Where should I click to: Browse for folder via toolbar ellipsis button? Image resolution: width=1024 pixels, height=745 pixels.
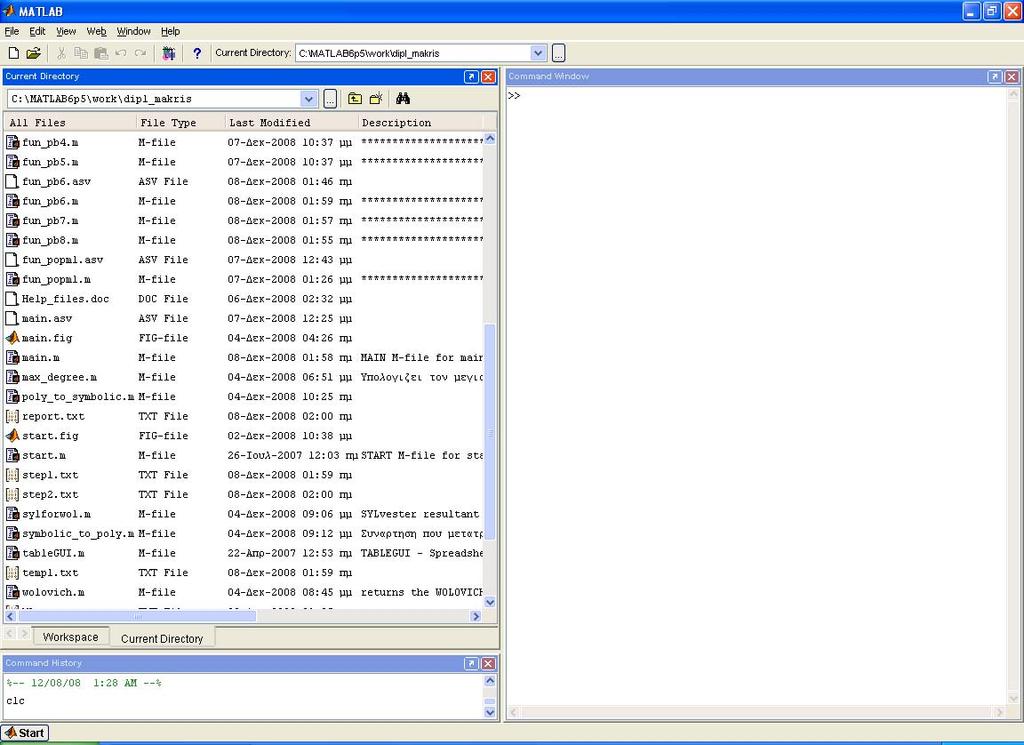[559, 53]
